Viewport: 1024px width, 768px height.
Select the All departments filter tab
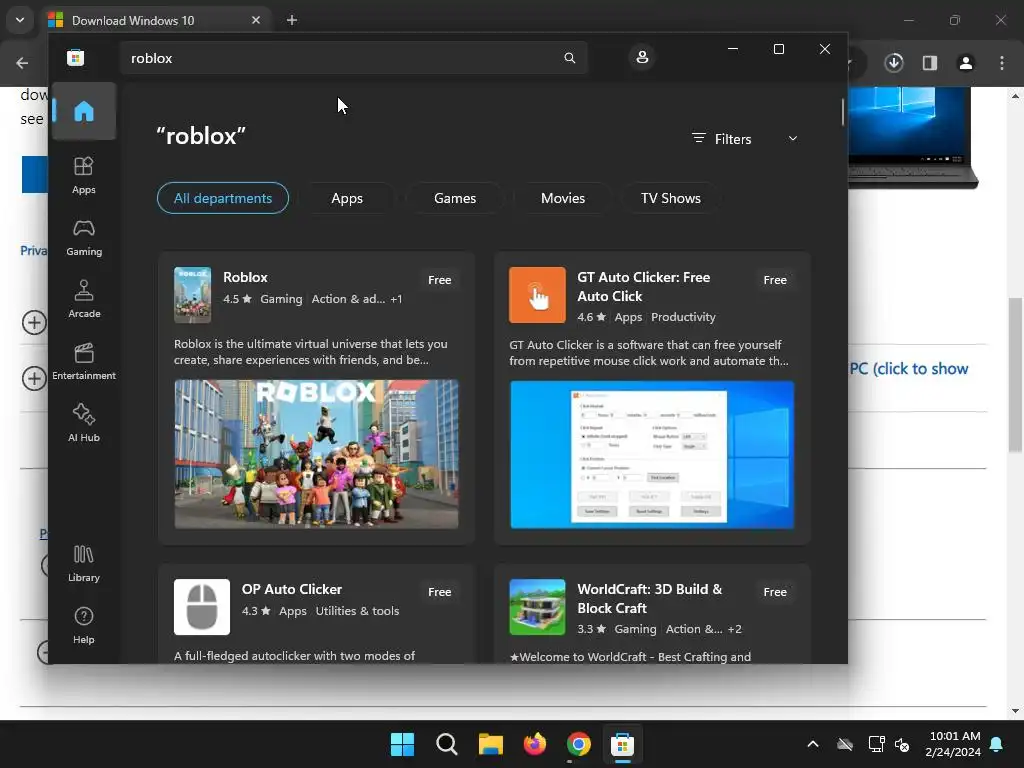pyautogui.click(x=223, y=198)
